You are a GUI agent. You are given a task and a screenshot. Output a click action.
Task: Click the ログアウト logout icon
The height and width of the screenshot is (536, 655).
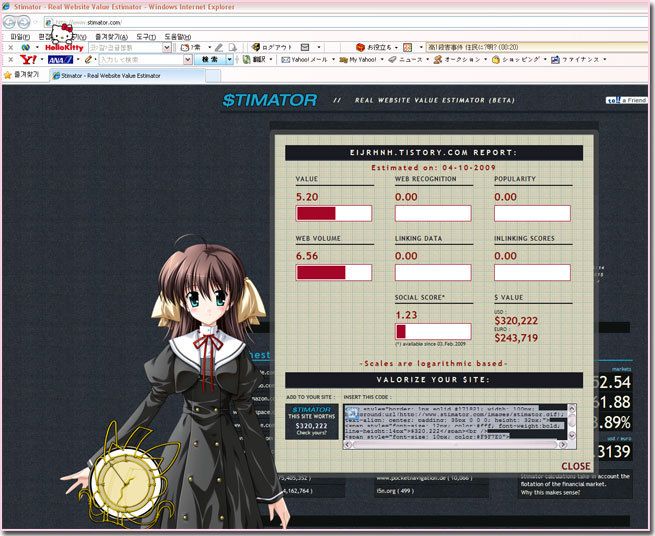pyautogui.click(x=256, y=47)
